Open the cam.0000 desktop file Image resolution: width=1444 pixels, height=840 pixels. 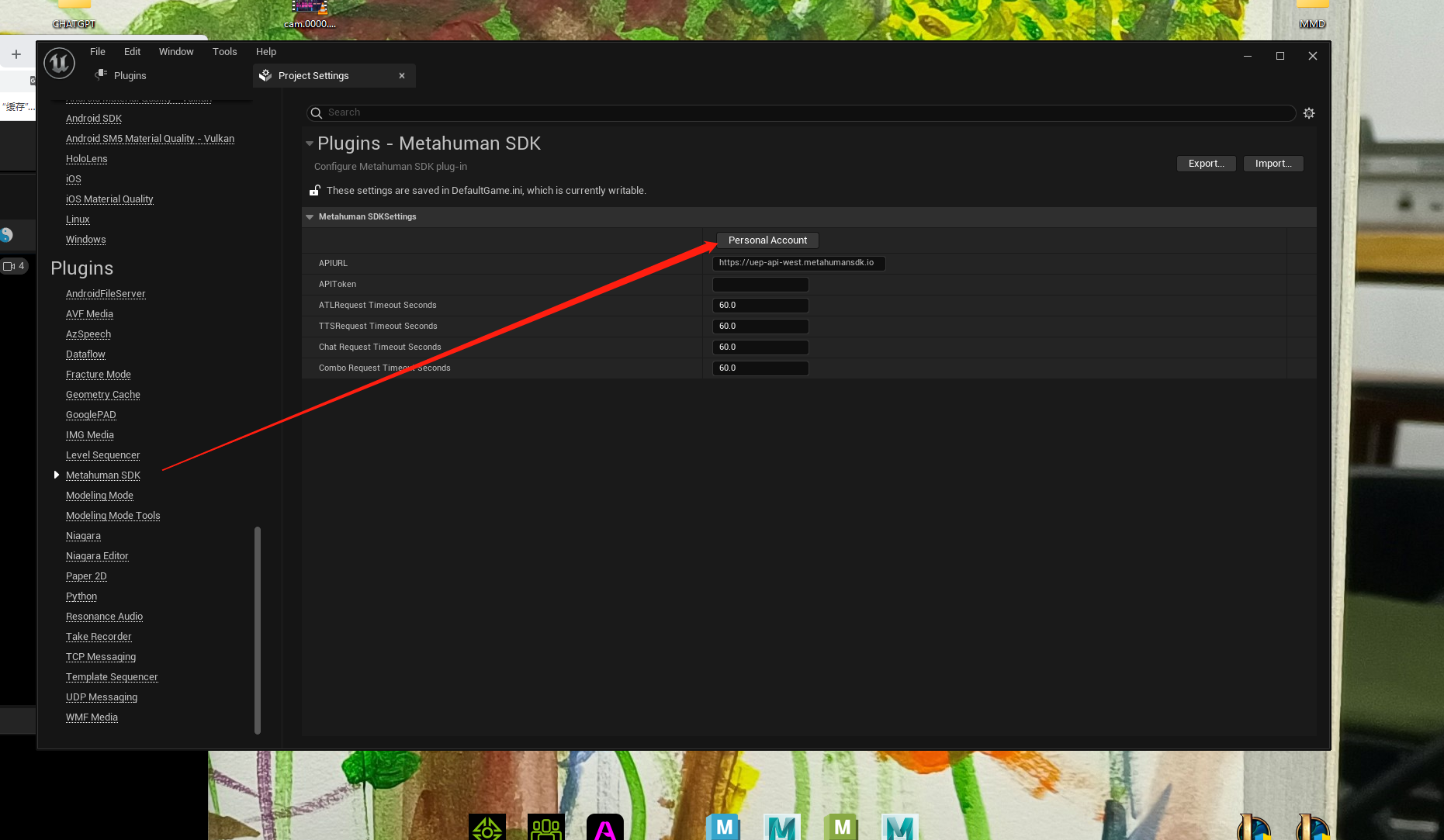310,16
